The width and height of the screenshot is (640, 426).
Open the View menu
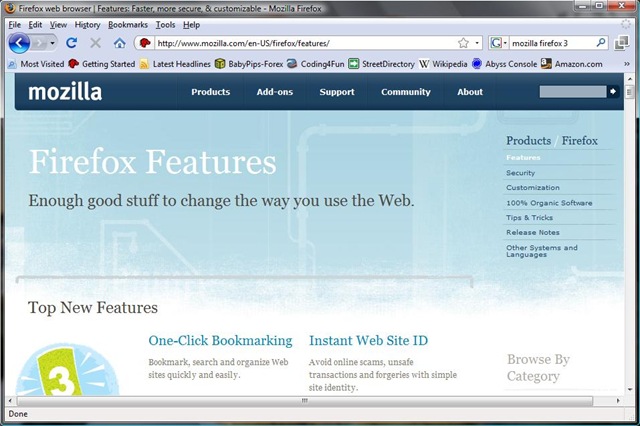58,25
